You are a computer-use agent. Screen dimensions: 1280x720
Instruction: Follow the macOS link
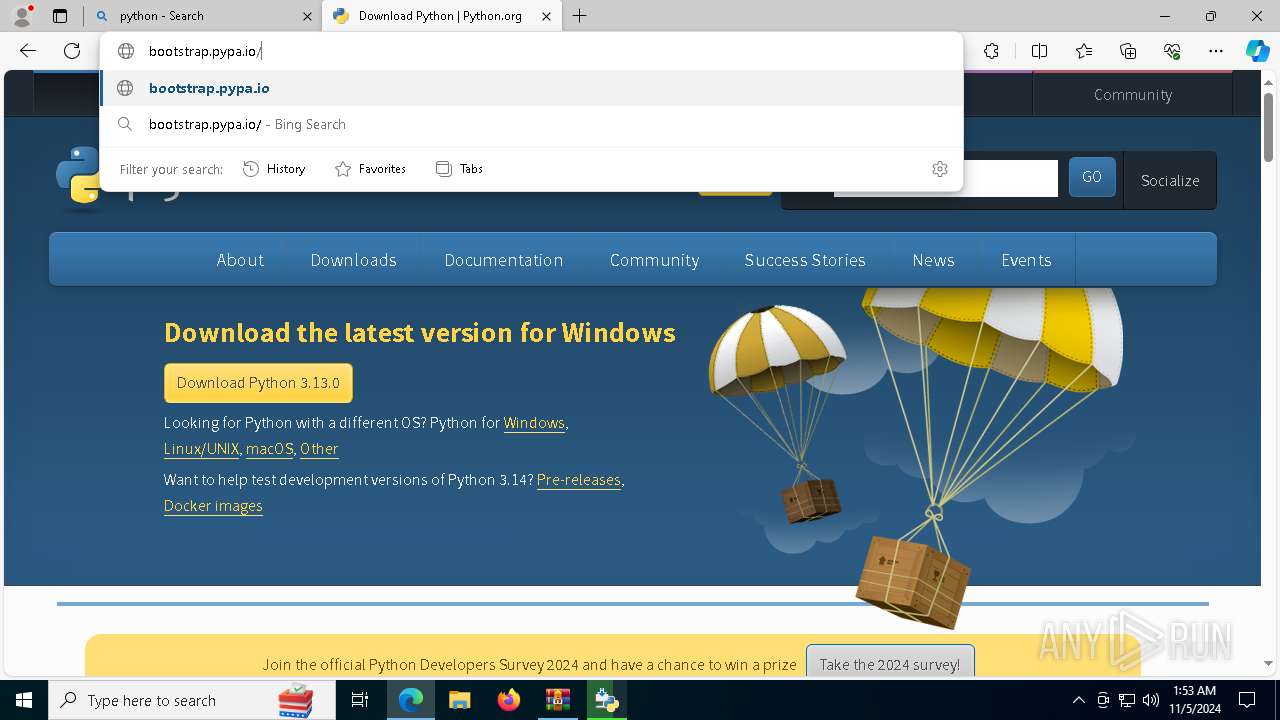(270, 449)
